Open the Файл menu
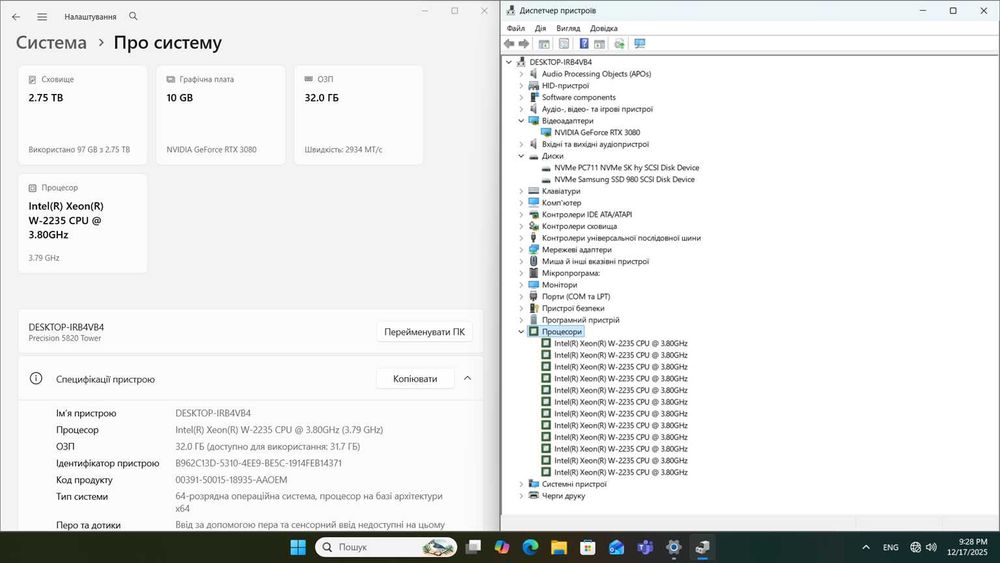 515,28
